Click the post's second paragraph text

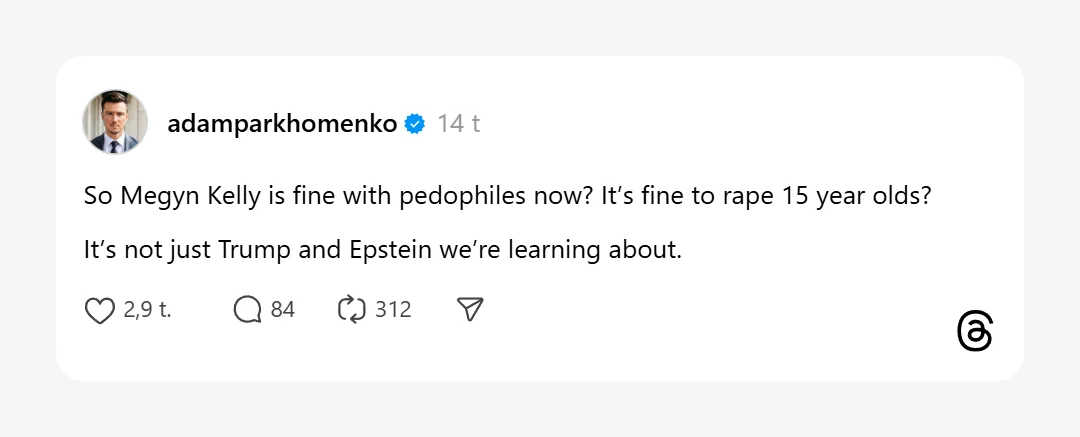pyautogui.click(x=382, y=250)
